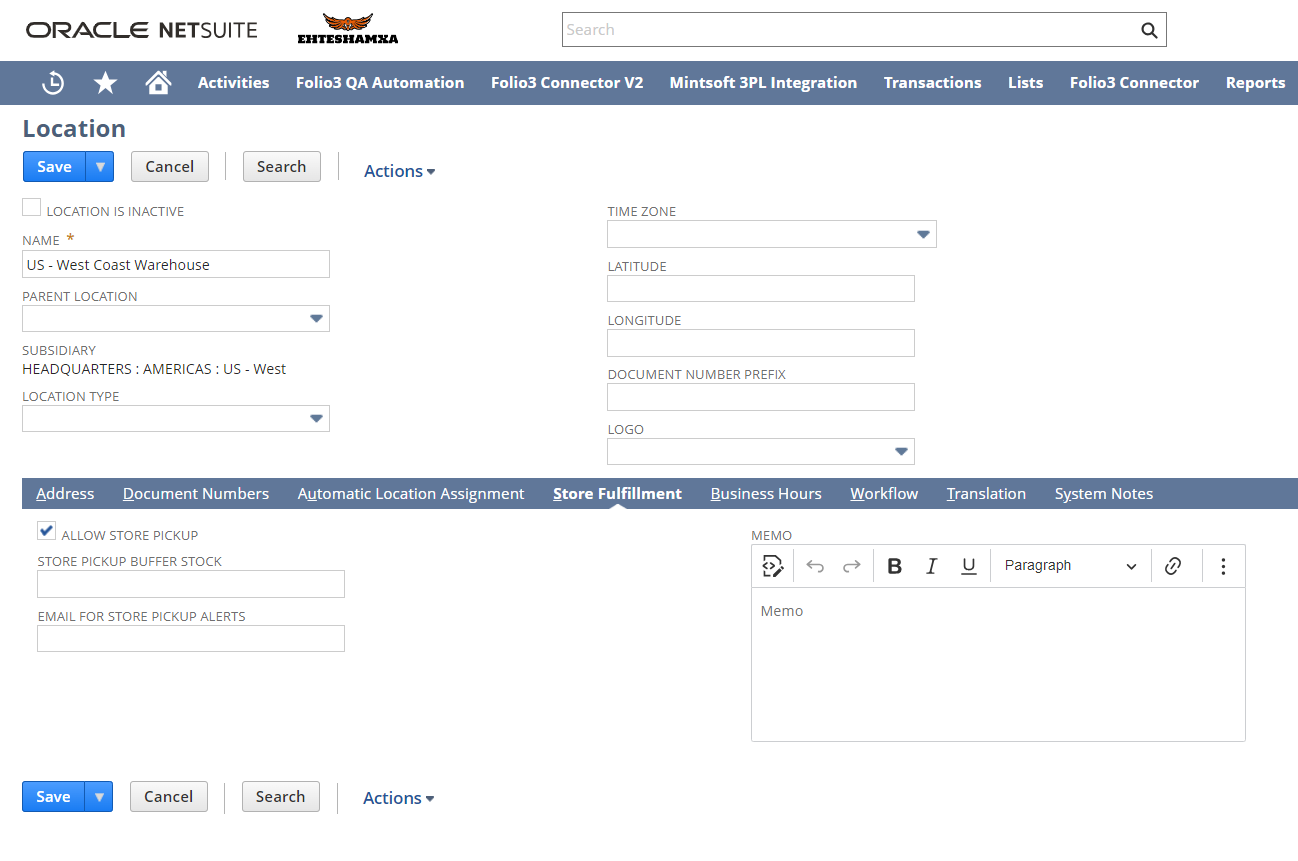This screenshot has width=1298, height=861.
Task: Focus the Store Pickup Buffer Stock field
Action: coord(191,584)
